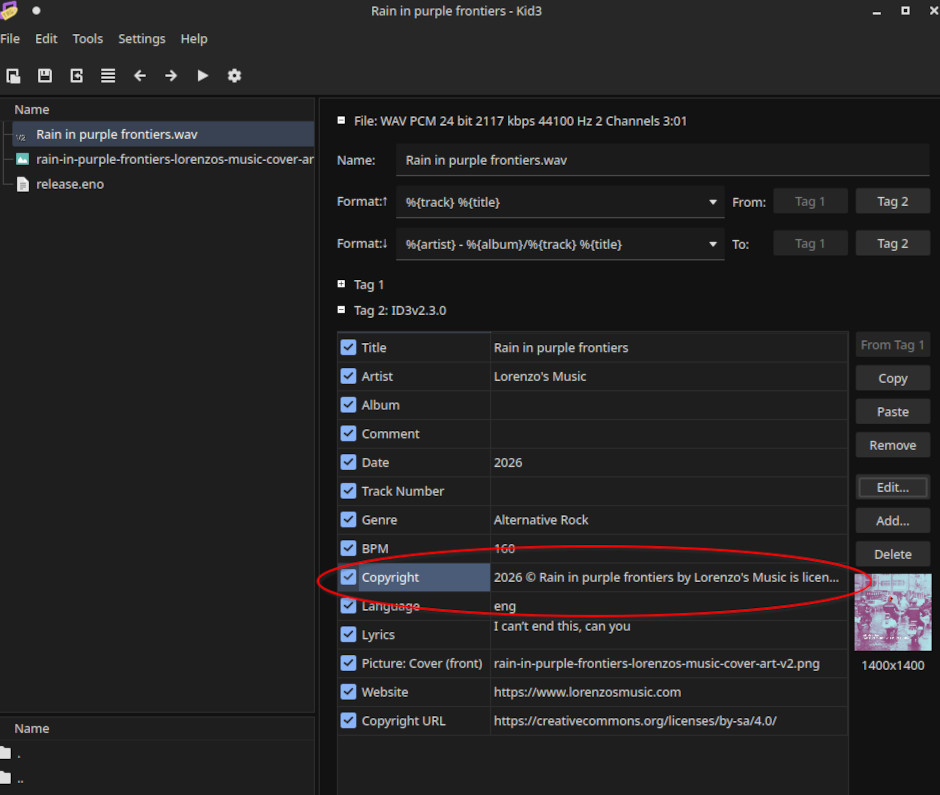Click the document icon of release.eno
Image resolution: width=940 pixels, height=795 pixels.
[22, 185]
